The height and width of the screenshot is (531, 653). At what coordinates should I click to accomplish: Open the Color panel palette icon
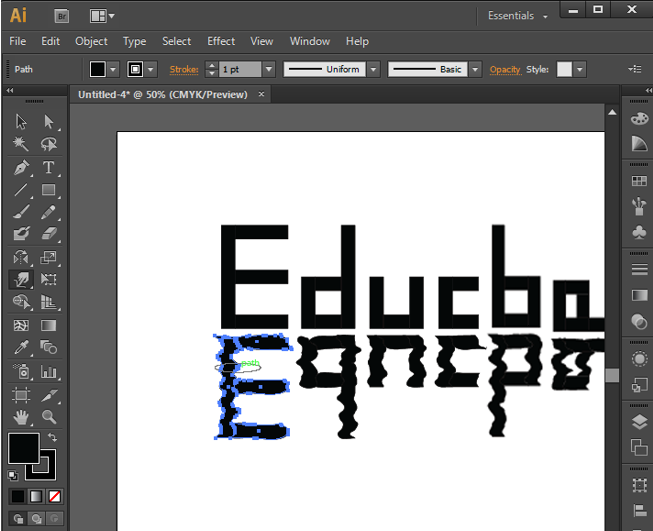coord(639,119)
